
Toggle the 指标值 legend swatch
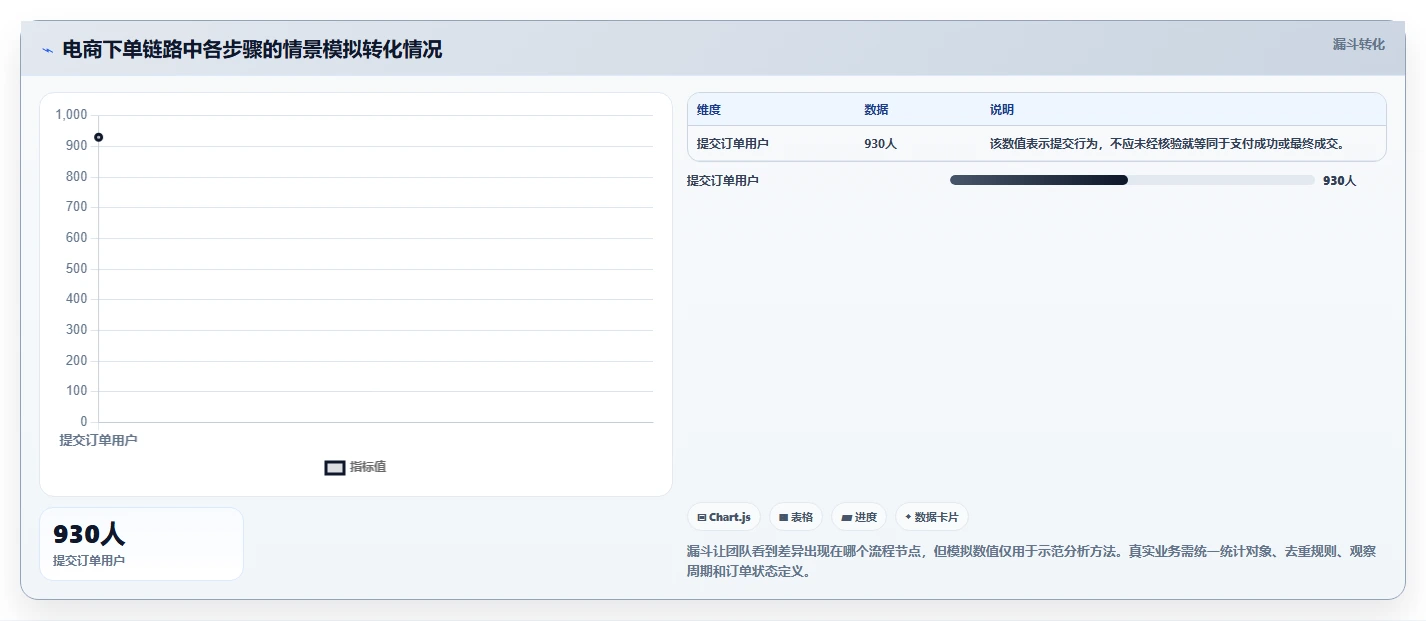click(x=335, y=468)
